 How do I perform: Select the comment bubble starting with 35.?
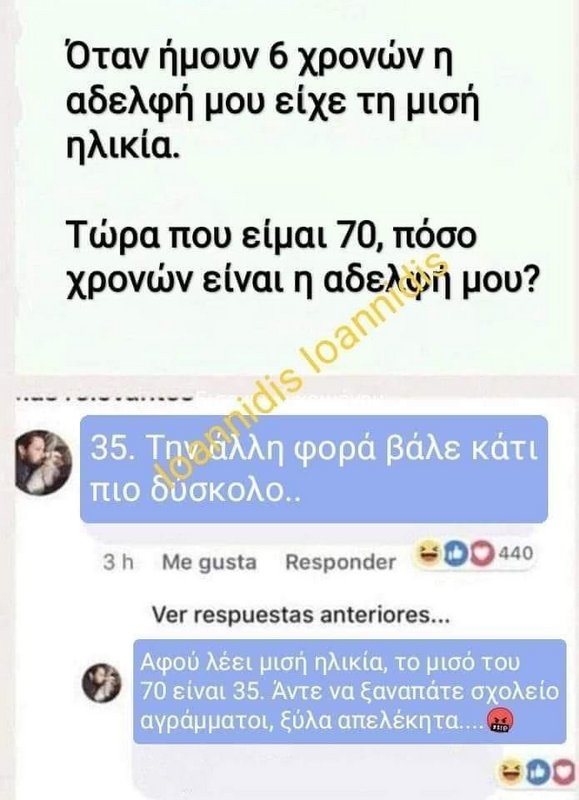point(314,469)
